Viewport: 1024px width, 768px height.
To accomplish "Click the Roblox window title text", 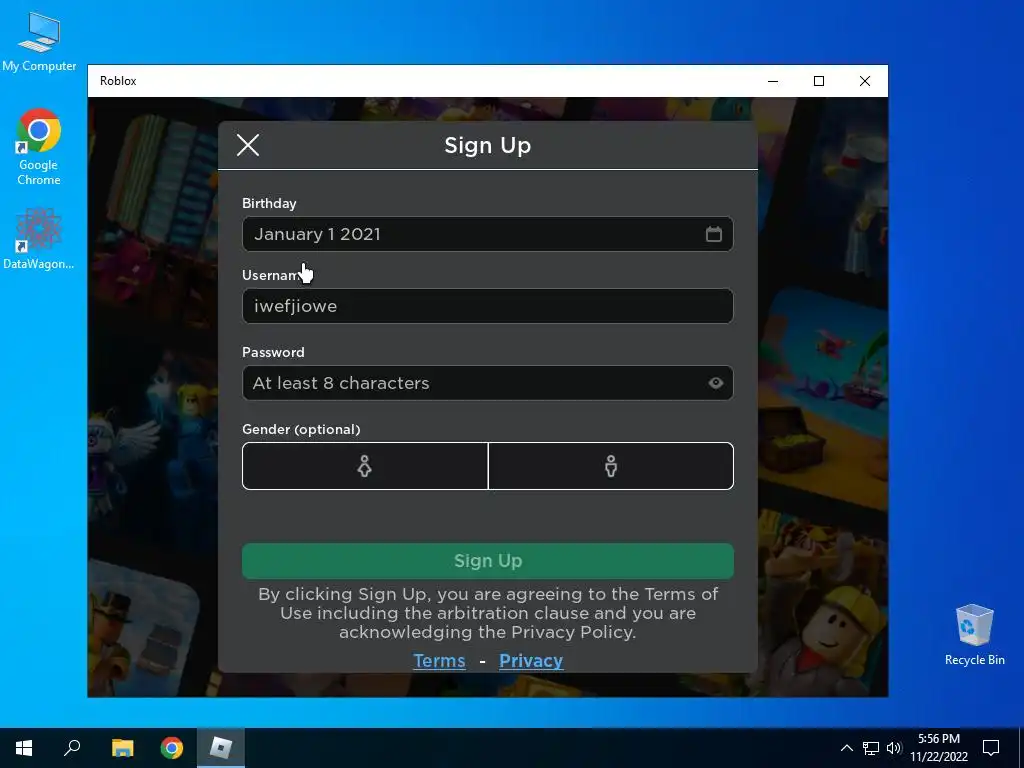I will pos(118,81).
